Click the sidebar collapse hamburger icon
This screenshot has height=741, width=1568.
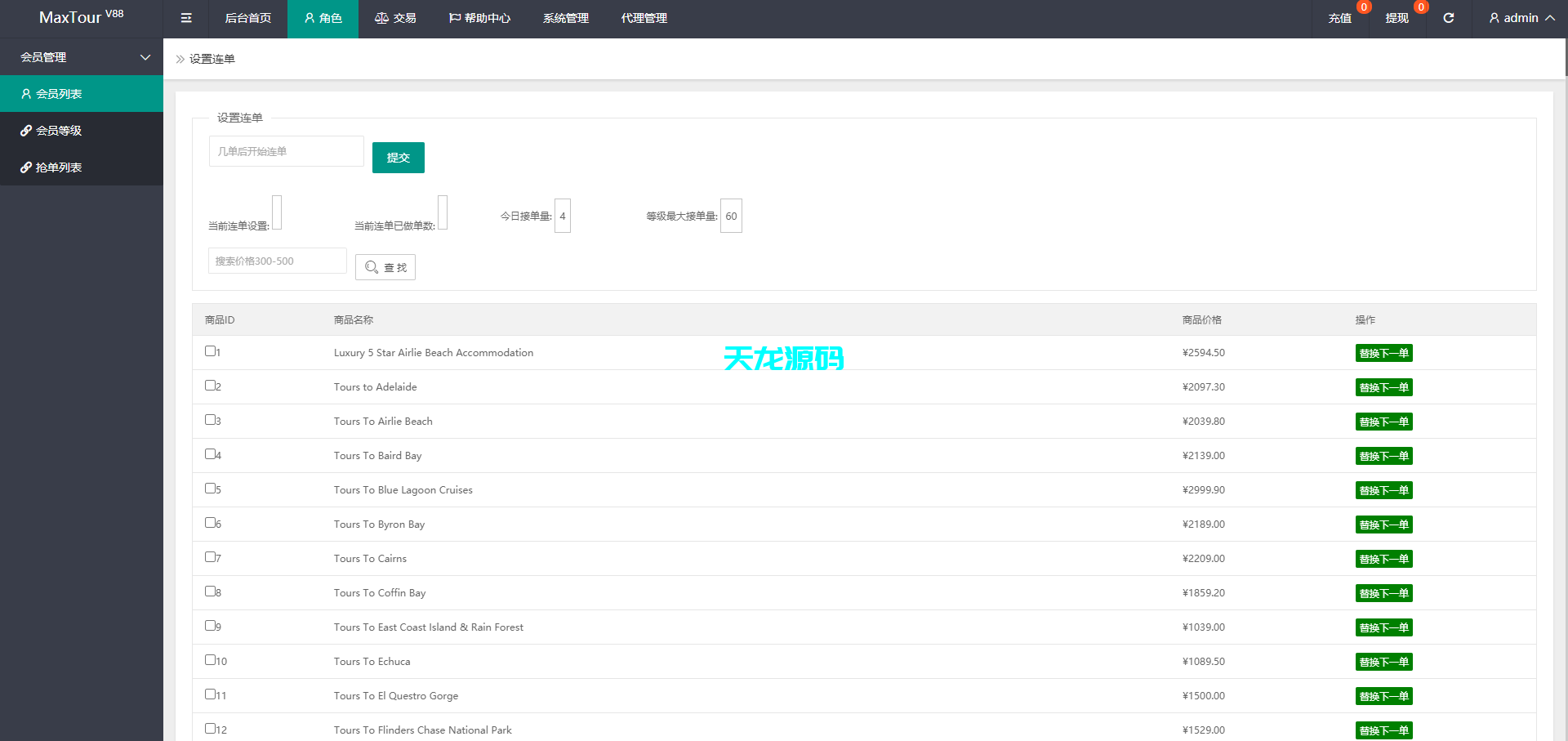pos(186,18)
